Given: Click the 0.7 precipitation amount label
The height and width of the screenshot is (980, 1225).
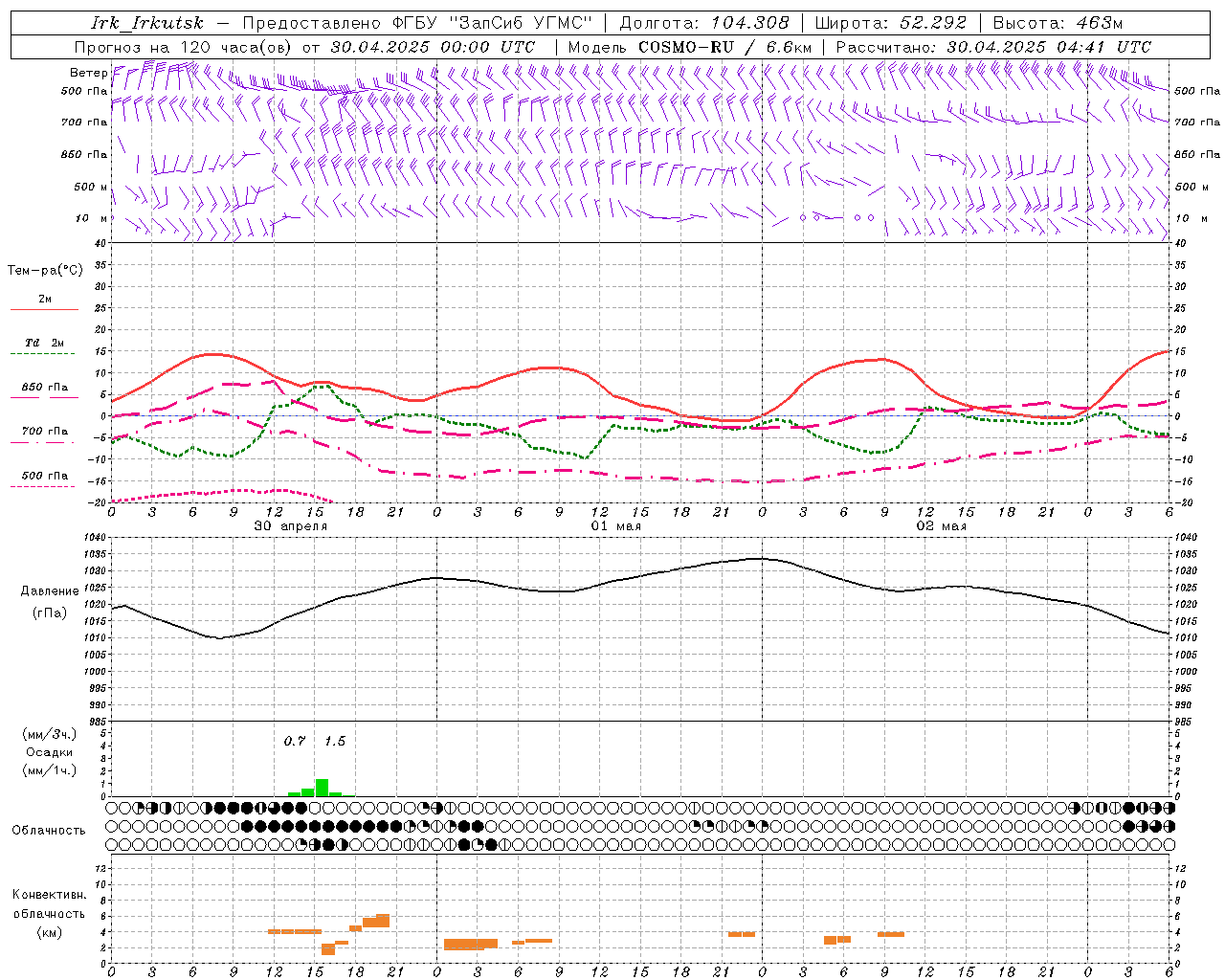Looking at the screenshot, I should [x=295, y=741].
